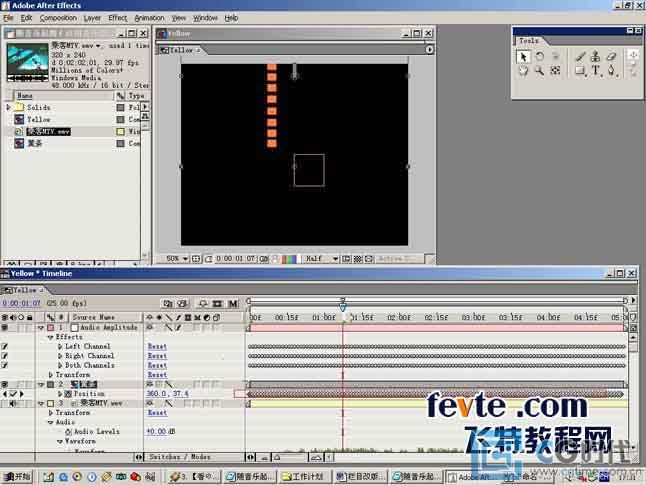Toggle the Audio Levels stopwatch
646x485 pixels.
coord(68,431)
